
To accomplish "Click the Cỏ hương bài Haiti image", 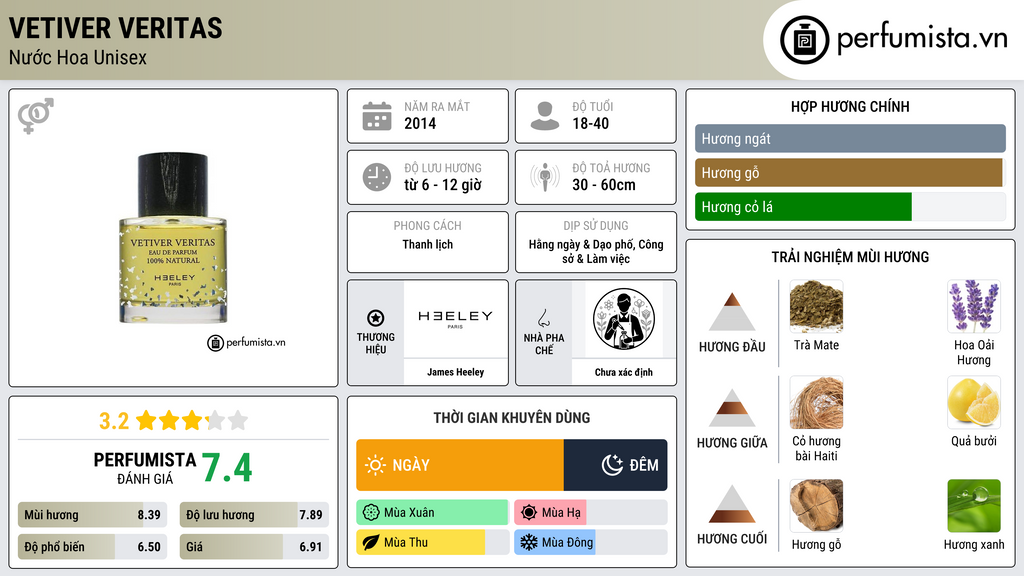I will (816, 402).
